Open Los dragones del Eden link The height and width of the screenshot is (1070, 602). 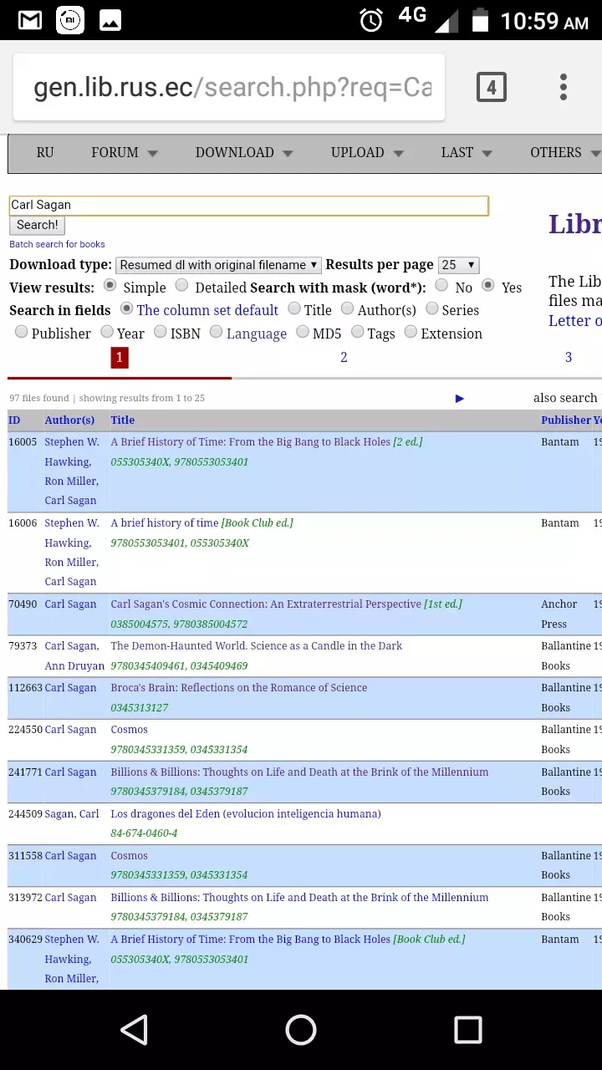(x=246, y=813)
